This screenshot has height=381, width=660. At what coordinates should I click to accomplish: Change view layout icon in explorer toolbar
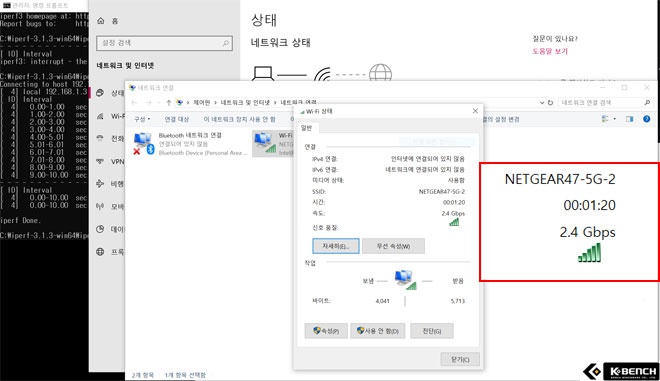tap(605, 119)
